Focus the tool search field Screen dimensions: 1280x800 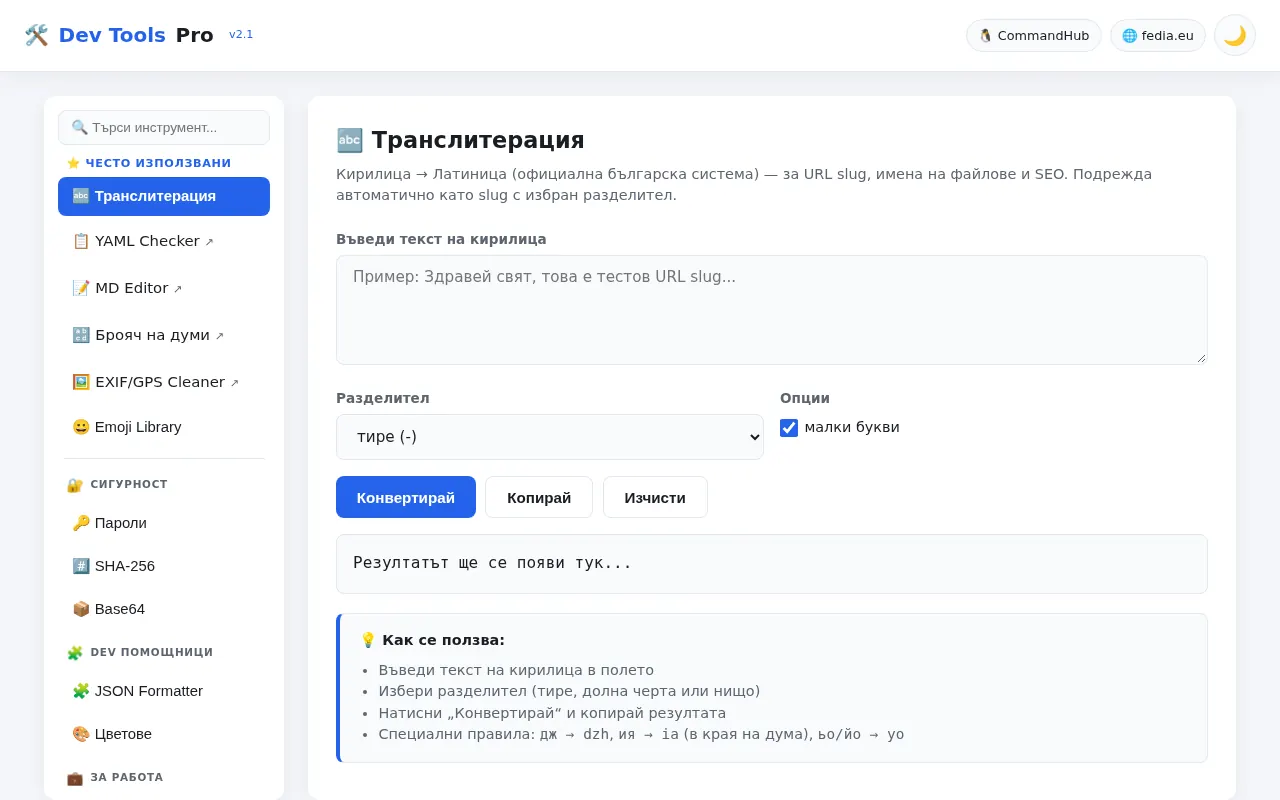click(x=164, y=127)
